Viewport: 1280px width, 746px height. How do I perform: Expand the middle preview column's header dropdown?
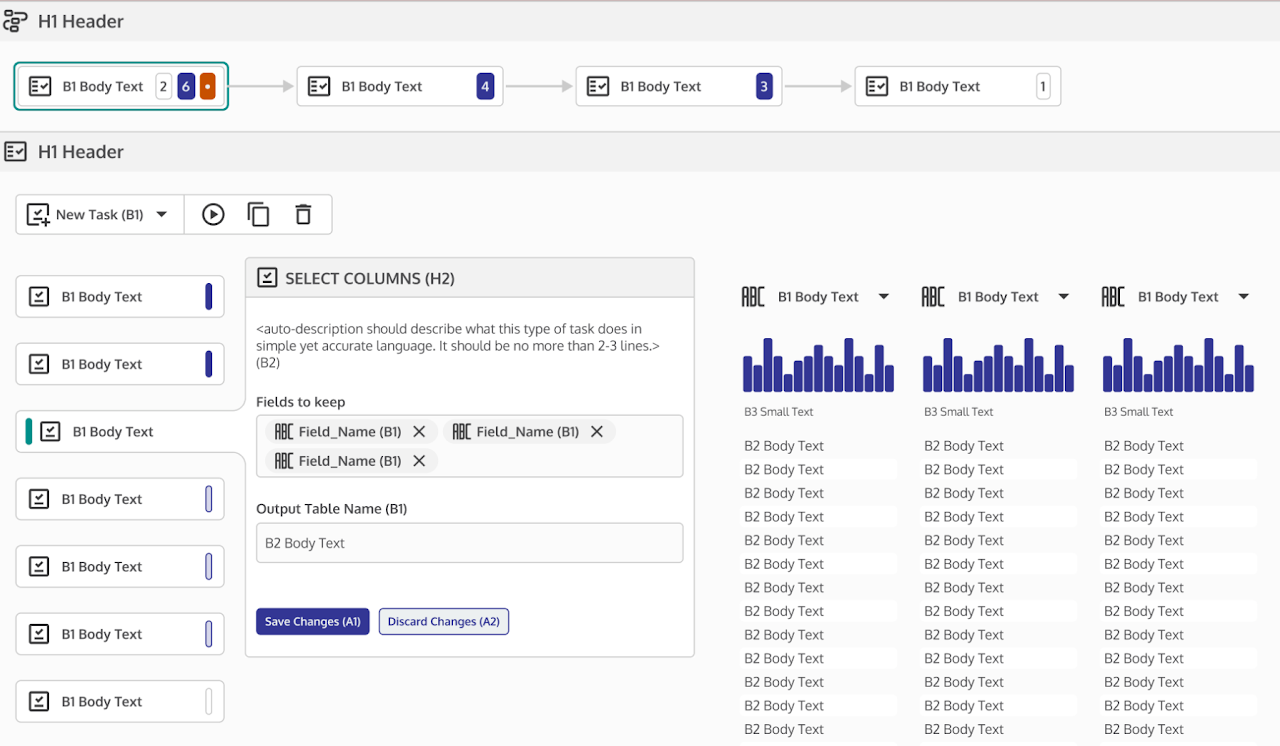pos(1064,296)
